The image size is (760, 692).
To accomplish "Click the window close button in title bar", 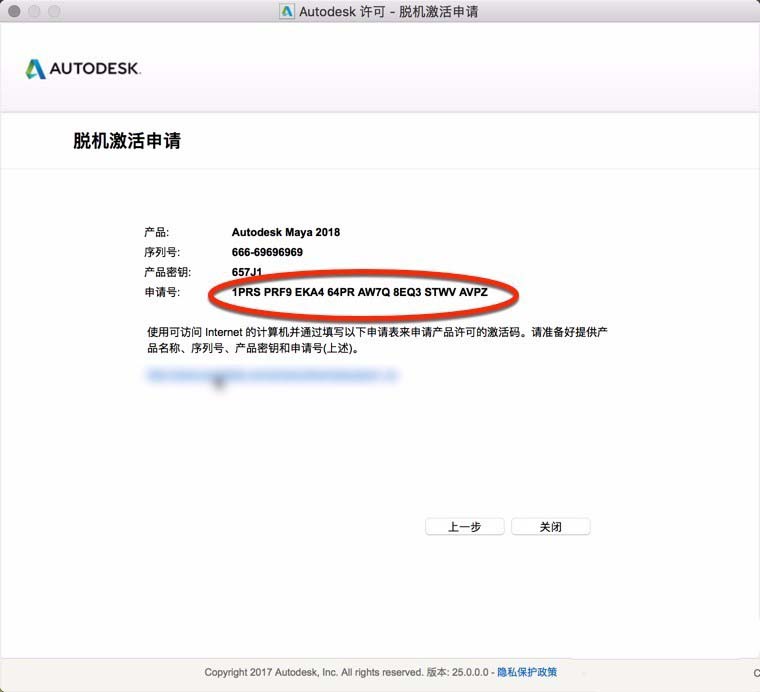I will [14, 11].
